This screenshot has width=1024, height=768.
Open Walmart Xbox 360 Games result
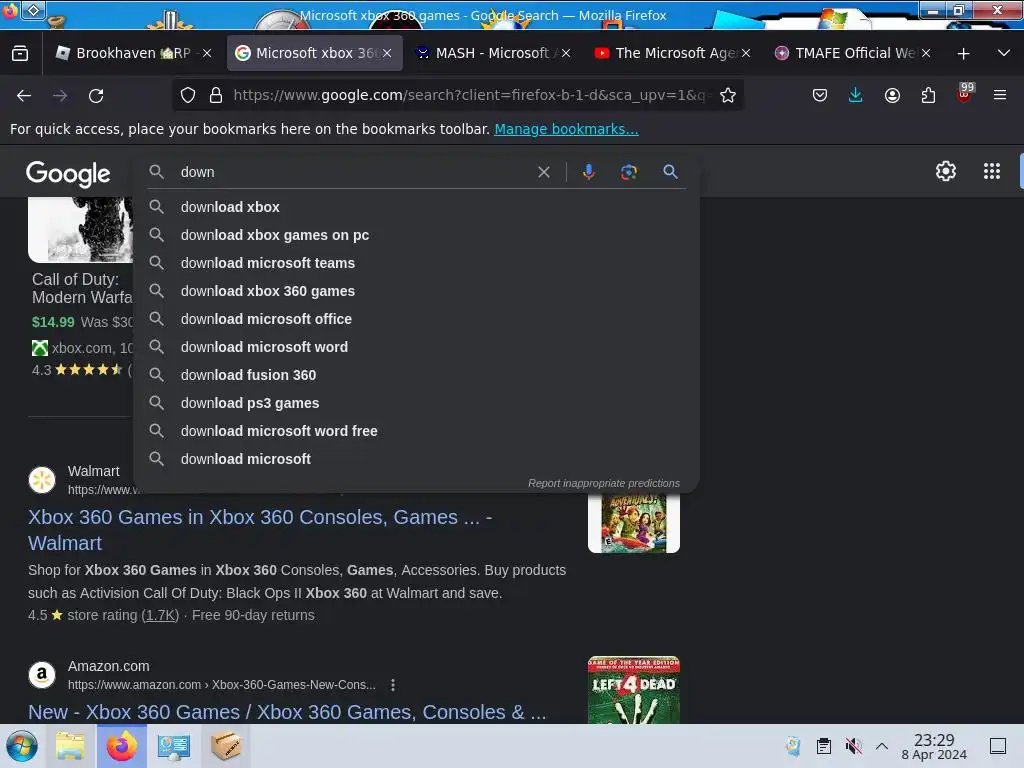260,530
